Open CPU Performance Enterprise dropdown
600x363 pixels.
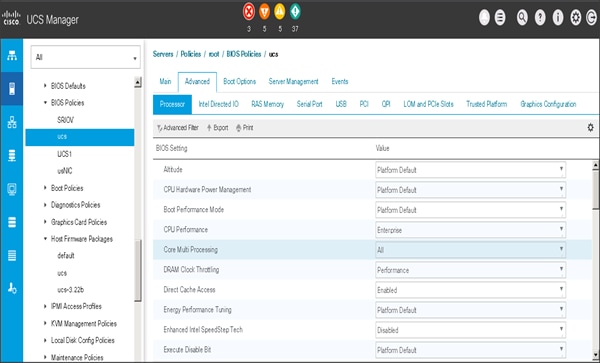(x=470, y=230)
